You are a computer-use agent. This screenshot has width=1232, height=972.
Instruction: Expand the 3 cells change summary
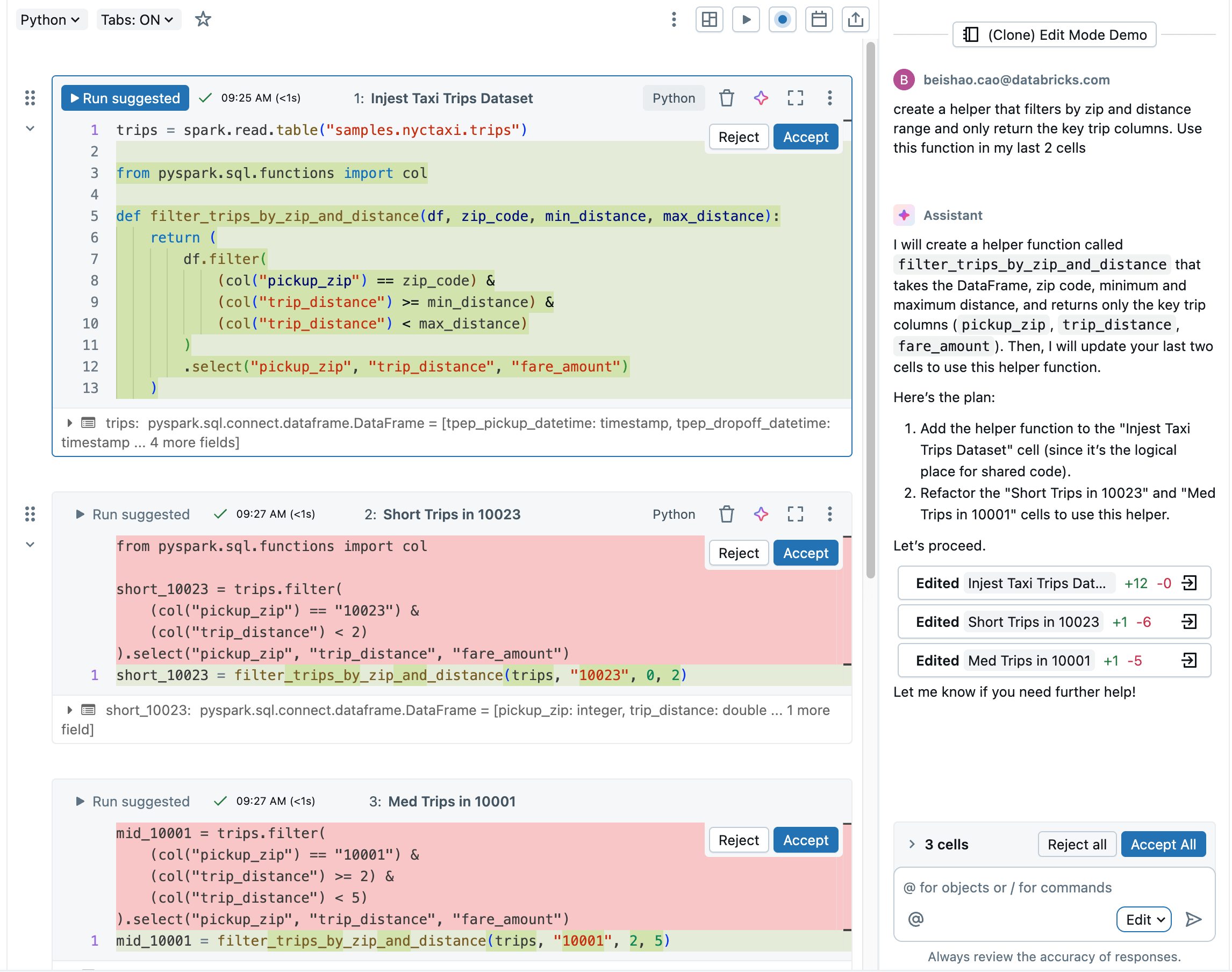912,845
